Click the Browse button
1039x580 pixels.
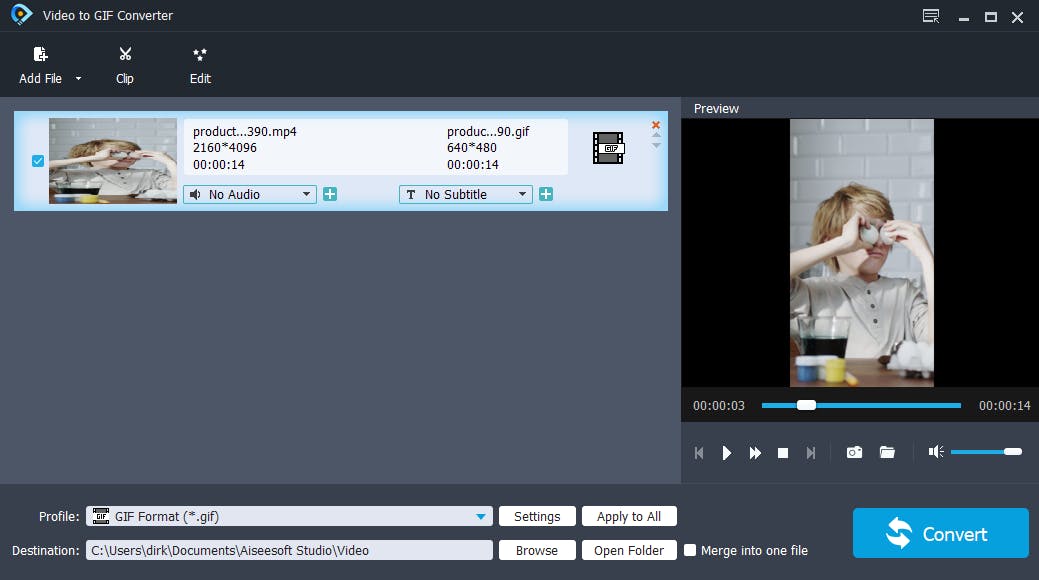[537, 550]
